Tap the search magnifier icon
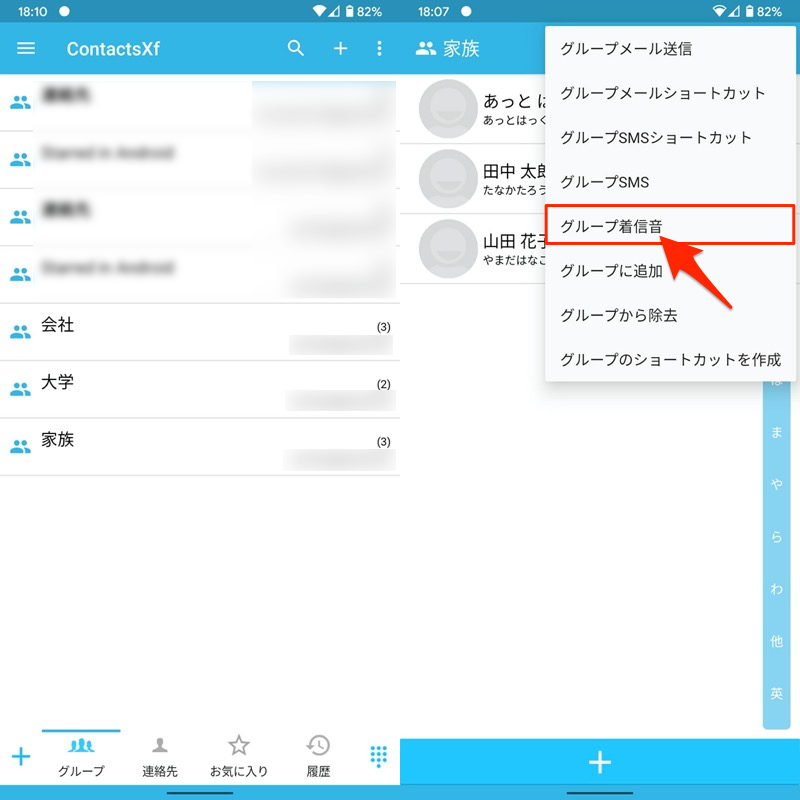Screen dimensions: 800x800 point(296,48)
